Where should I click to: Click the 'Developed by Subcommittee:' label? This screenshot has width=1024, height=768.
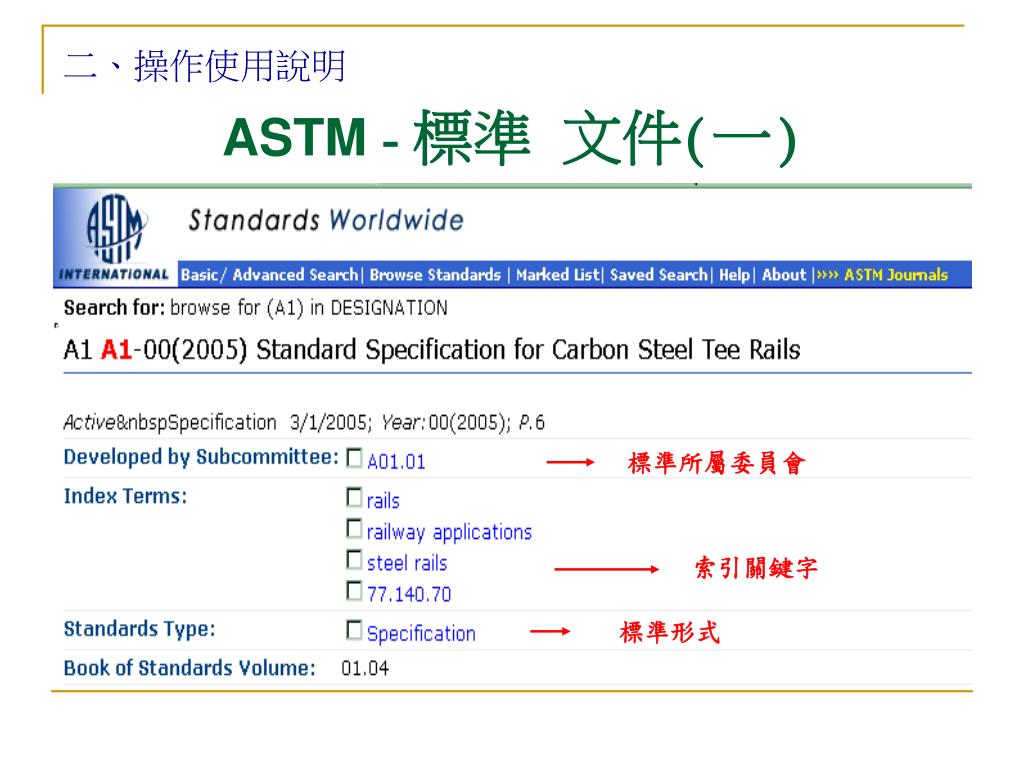point(201,457)
